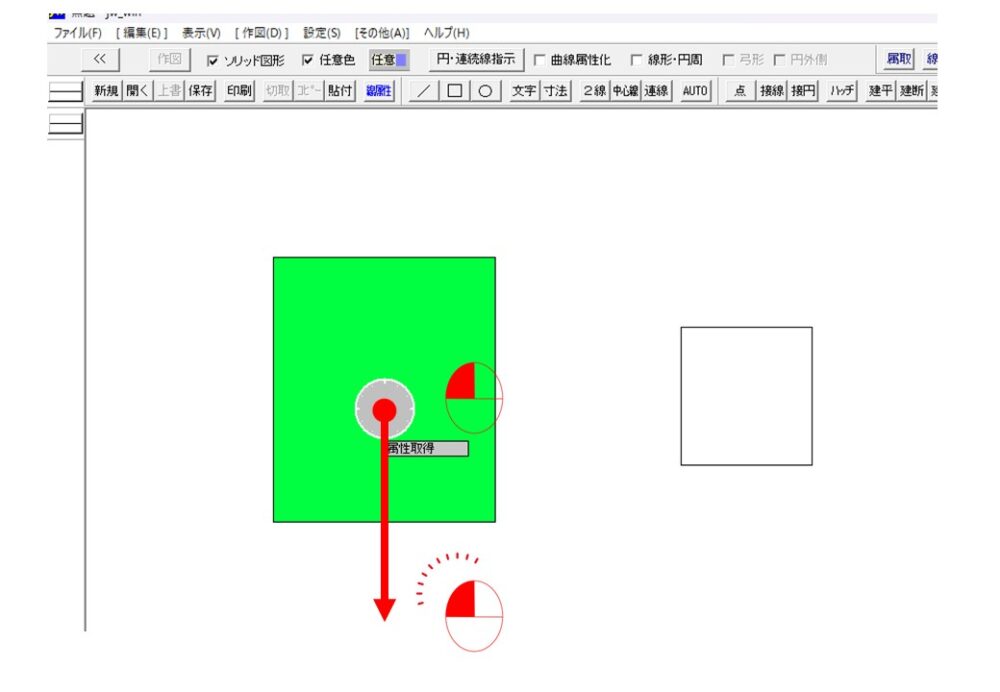
Task: Click the 属取 attribute-get button
Action: (x=898, y=59)
